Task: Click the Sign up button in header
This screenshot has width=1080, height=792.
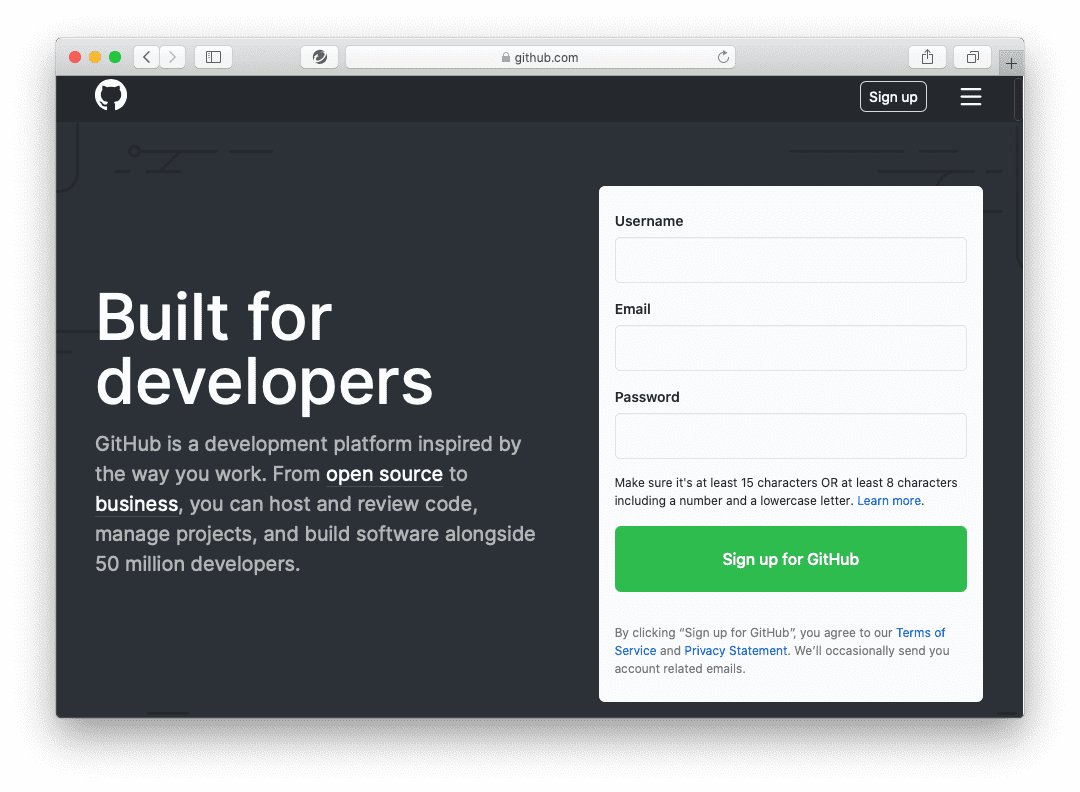Action: click(893, 96)
